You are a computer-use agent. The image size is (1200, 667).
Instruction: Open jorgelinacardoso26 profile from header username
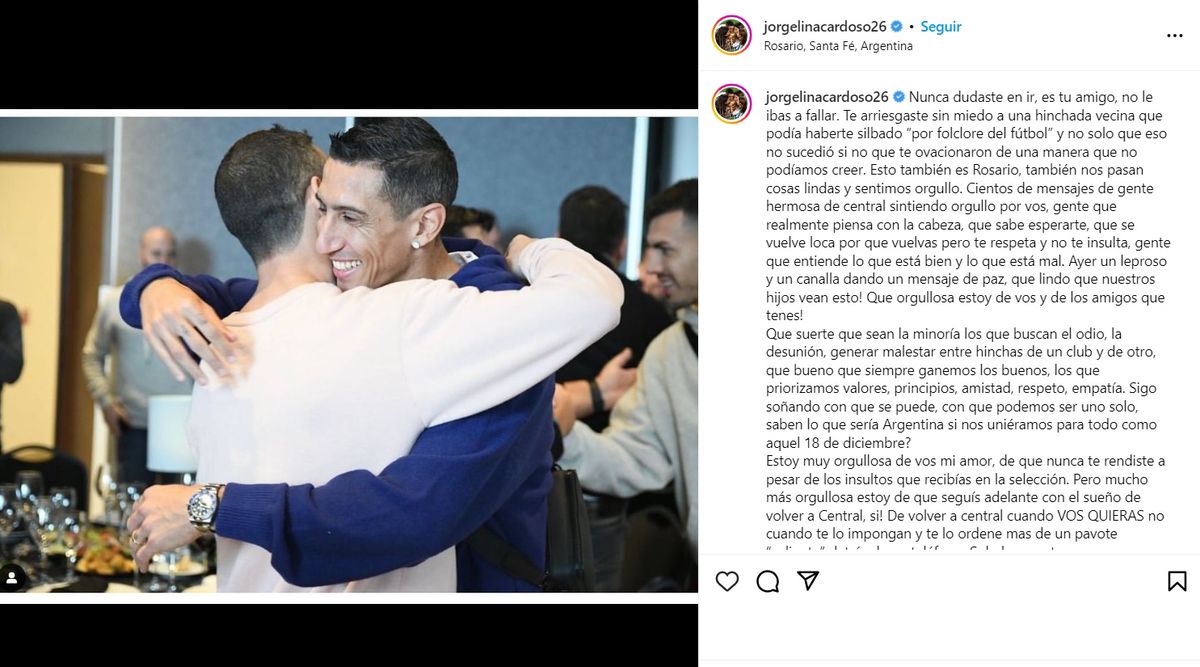pyautogui.click(x=825, y=27)
